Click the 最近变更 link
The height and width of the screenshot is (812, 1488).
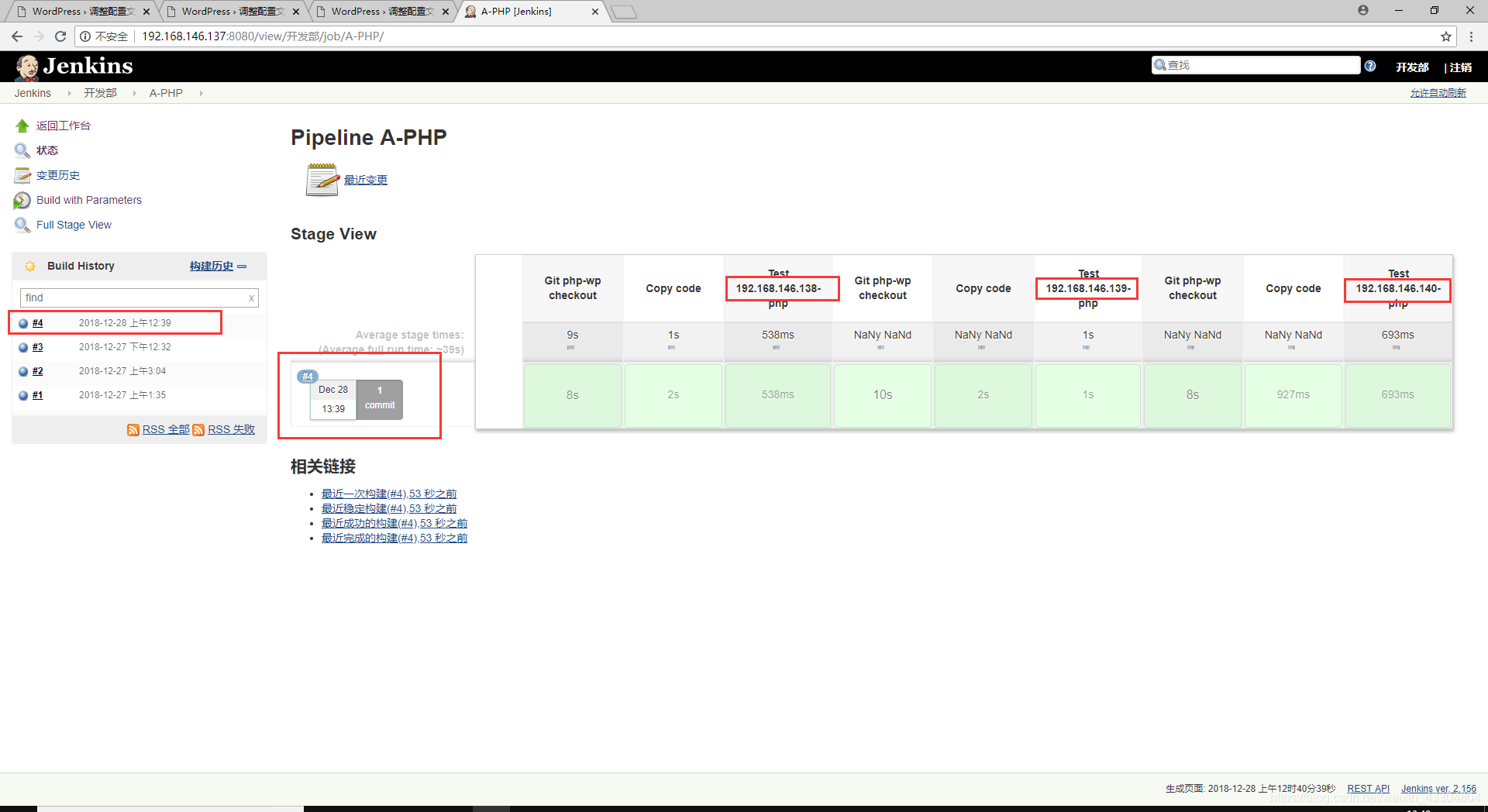point(366,180)
